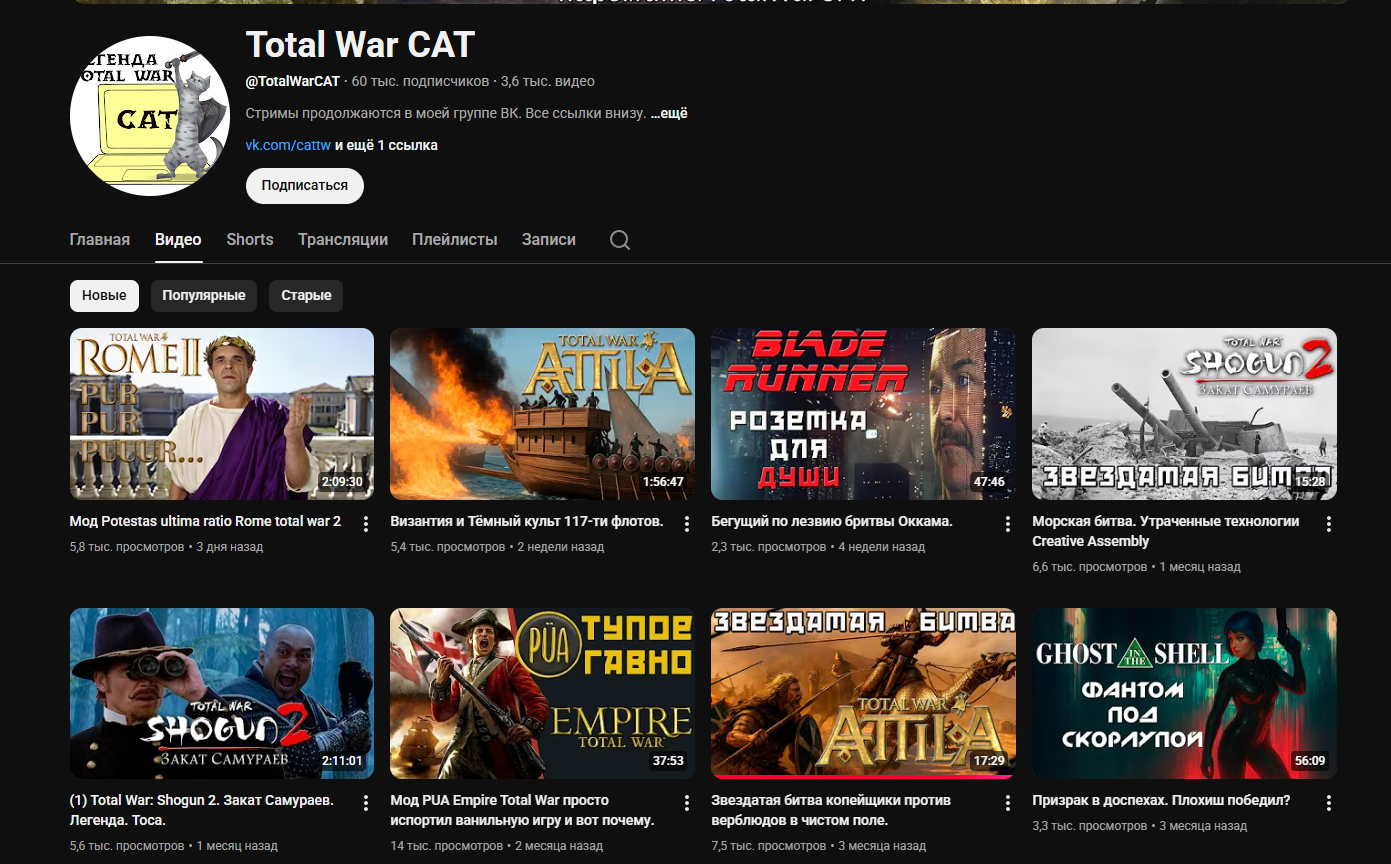Click the 5,8 тыс. просмотров • 3 дня назад text

pyautogui.click(x=166, y=547)
